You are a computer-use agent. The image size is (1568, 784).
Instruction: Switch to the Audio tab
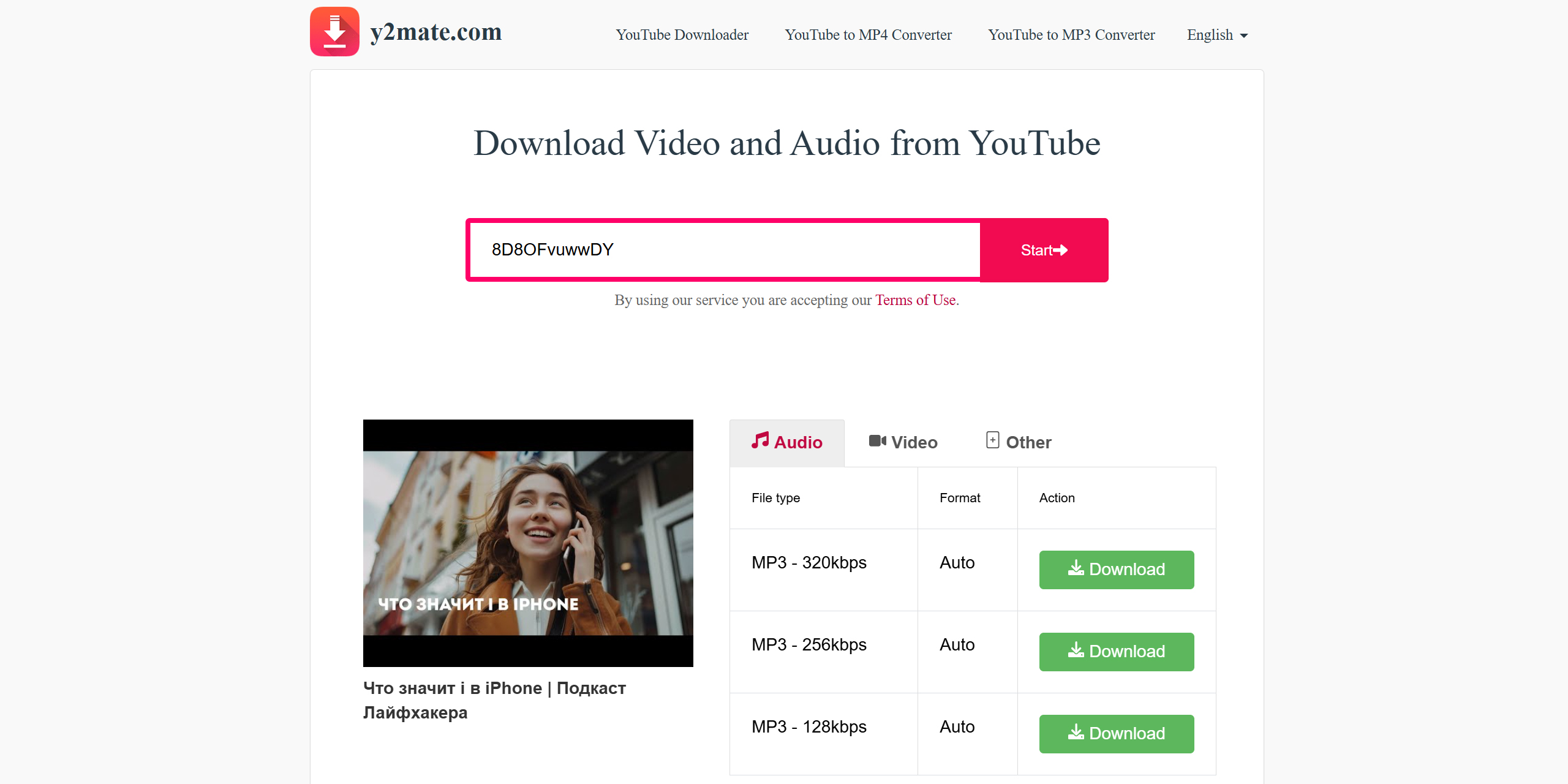787,442
